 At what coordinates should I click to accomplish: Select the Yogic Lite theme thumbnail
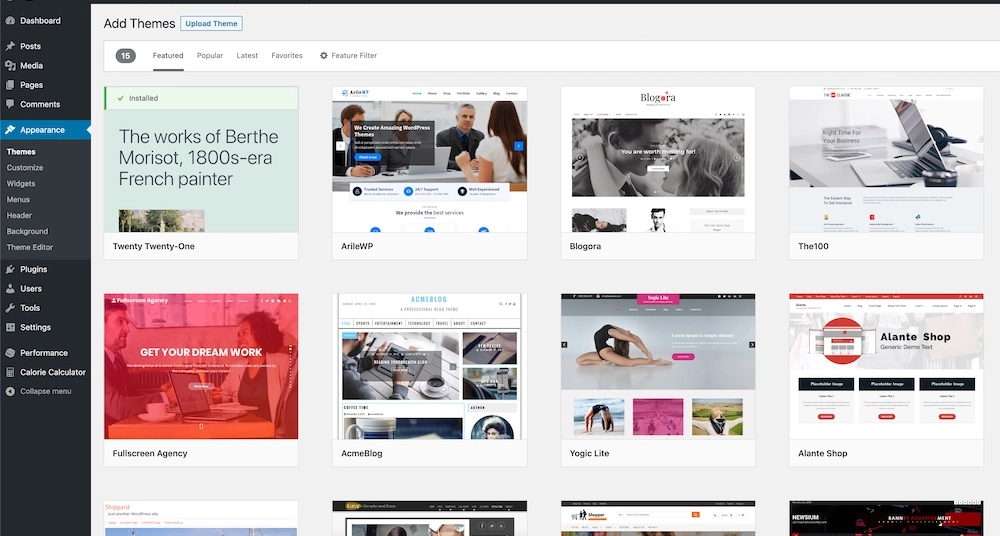click(x=658, y=366)
